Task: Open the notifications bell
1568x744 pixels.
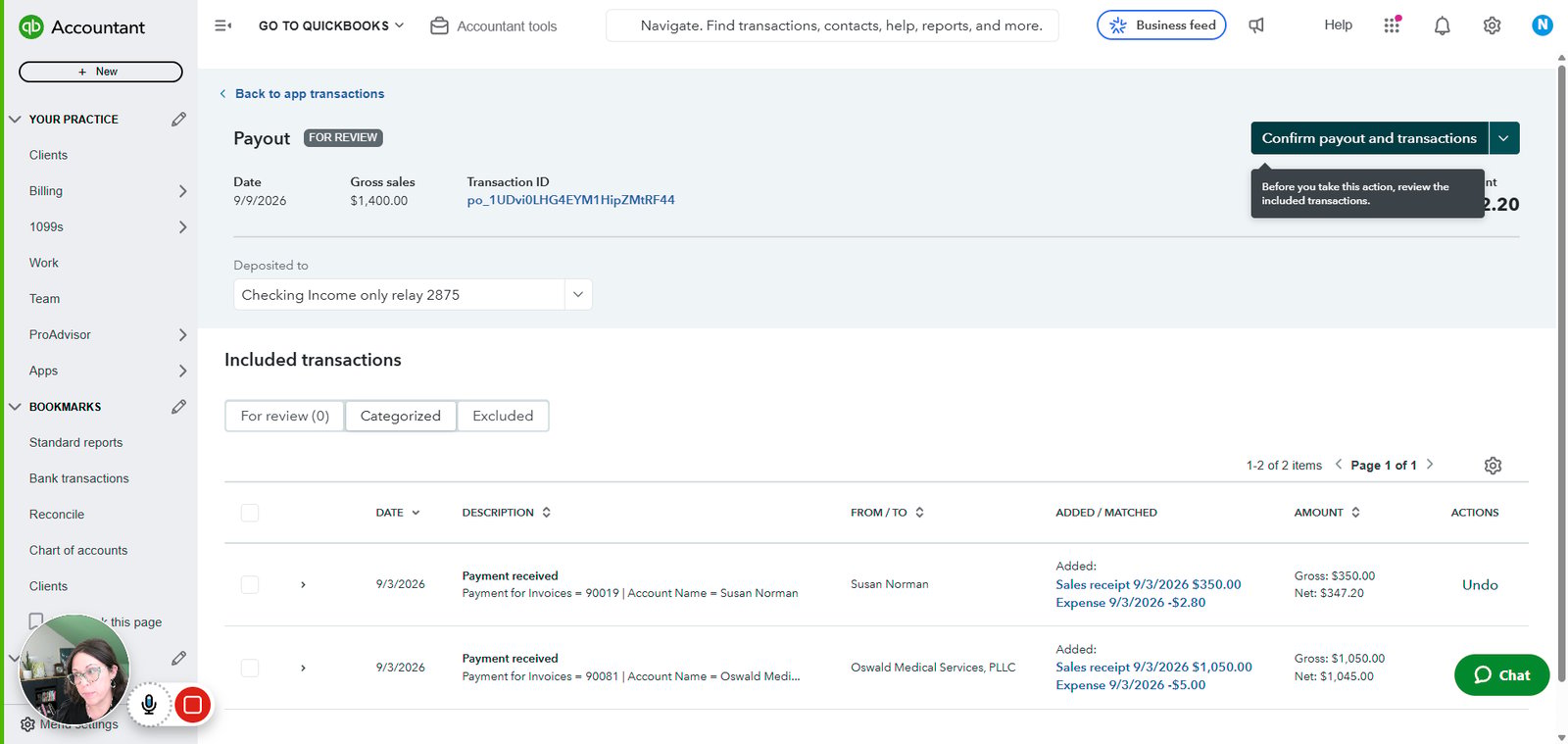Action: (x=1442, y=25)
